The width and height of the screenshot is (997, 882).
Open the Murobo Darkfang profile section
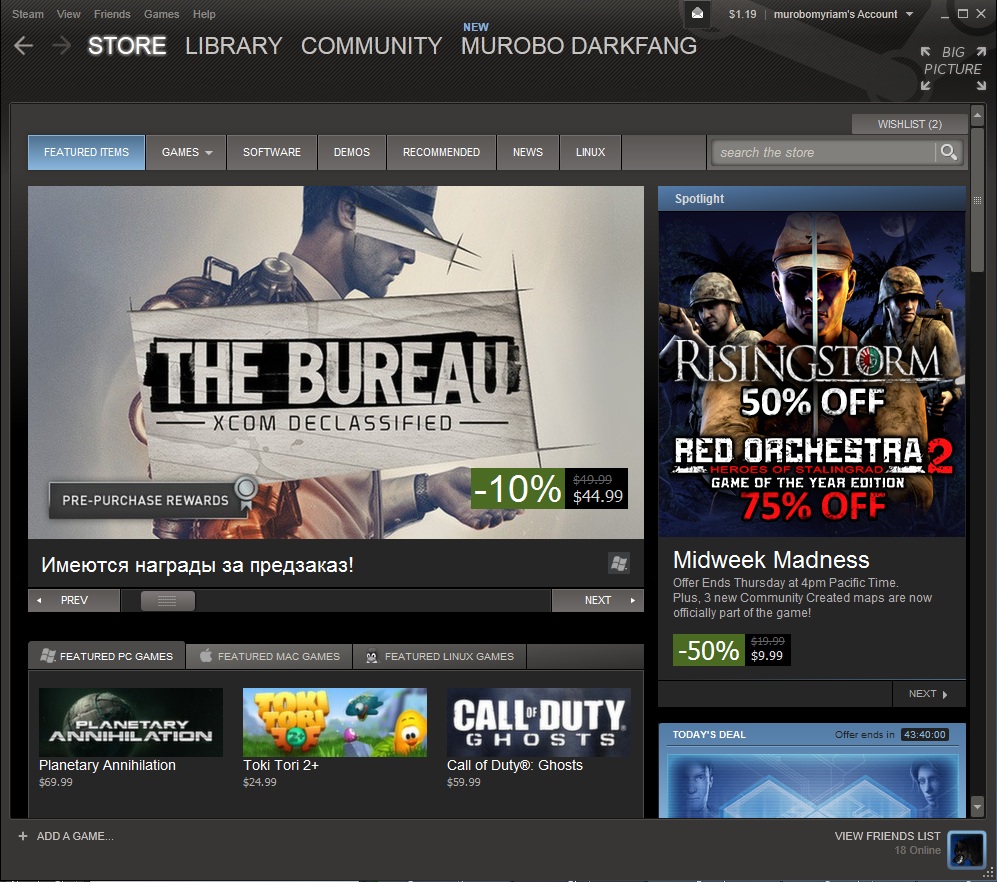(x=579, y=46)
